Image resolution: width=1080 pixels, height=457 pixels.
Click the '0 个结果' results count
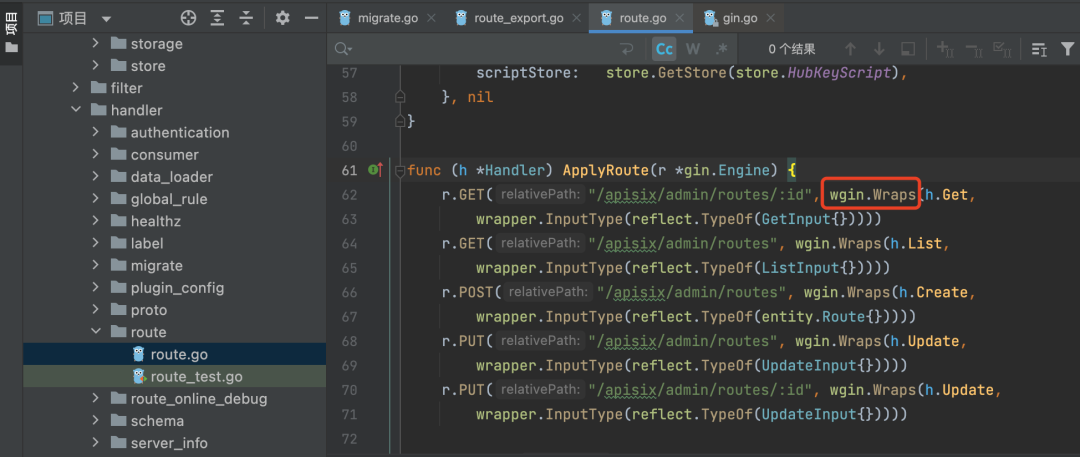[792, 49]
